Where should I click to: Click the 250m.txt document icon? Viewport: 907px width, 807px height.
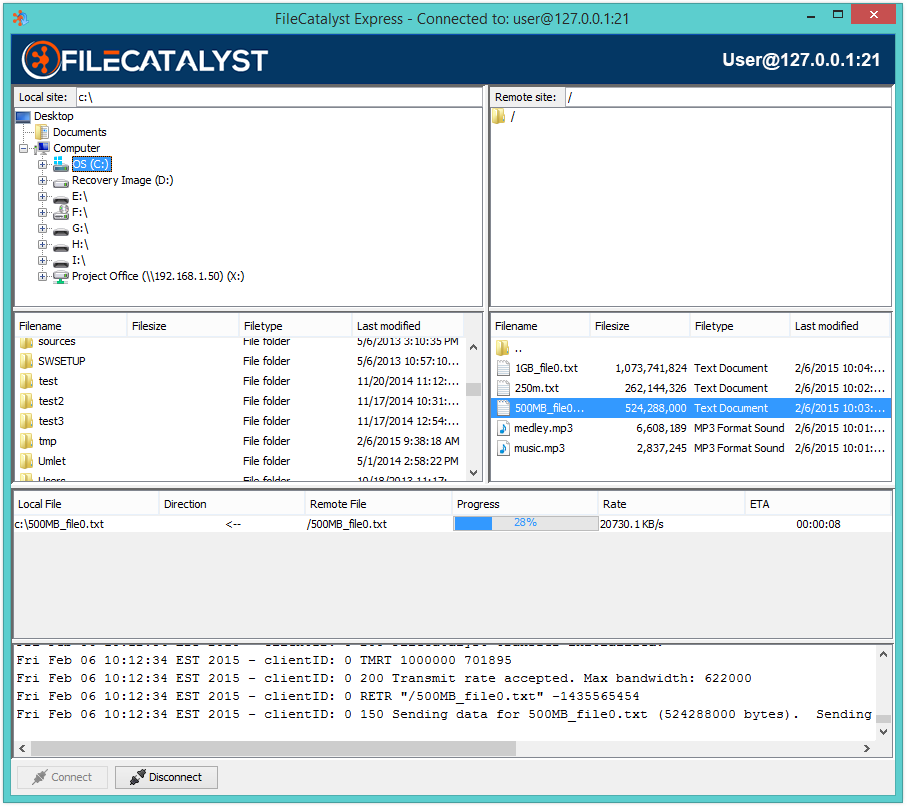pos(504,388)
